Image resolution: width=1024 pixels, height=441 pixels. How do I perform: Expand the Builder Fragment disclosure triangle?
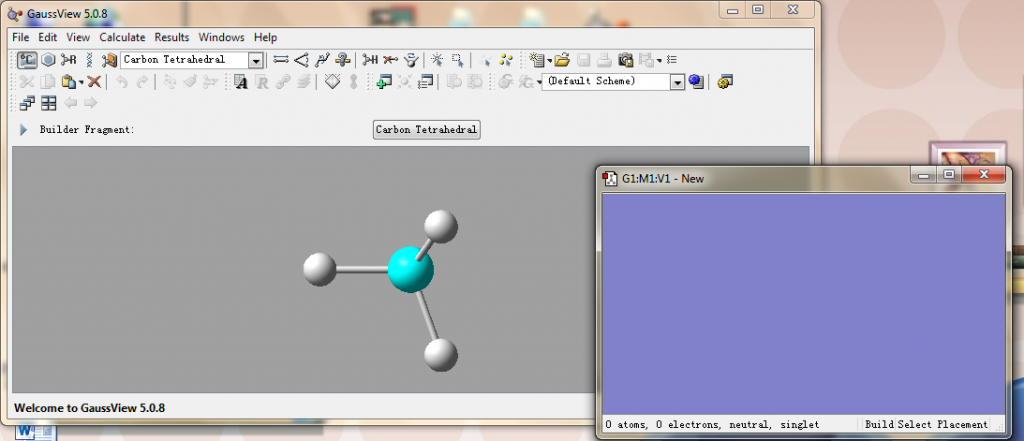coord(24,129)
